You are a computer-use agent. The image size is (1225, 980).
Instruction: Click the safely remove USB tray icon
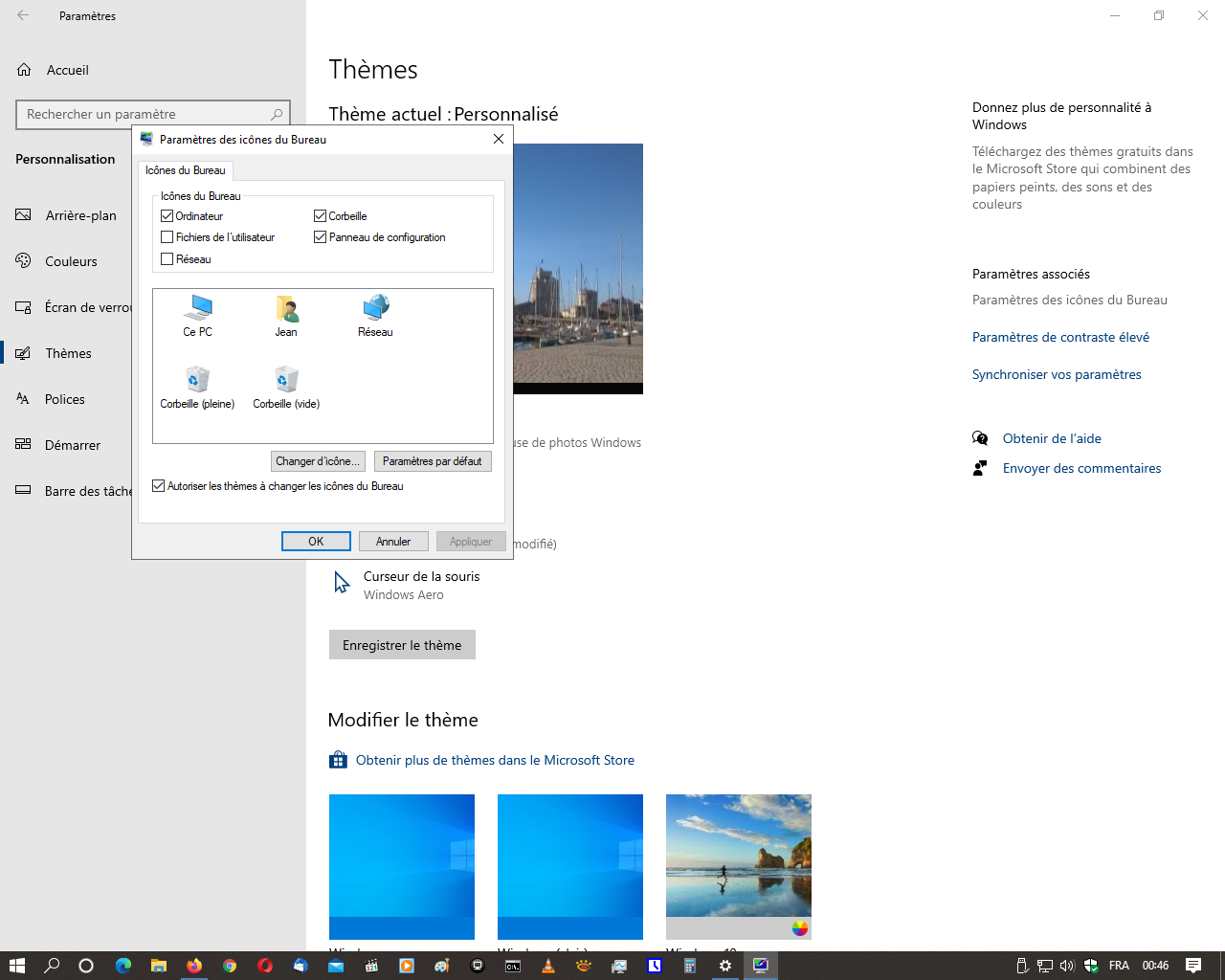[x=1022, y=966]
